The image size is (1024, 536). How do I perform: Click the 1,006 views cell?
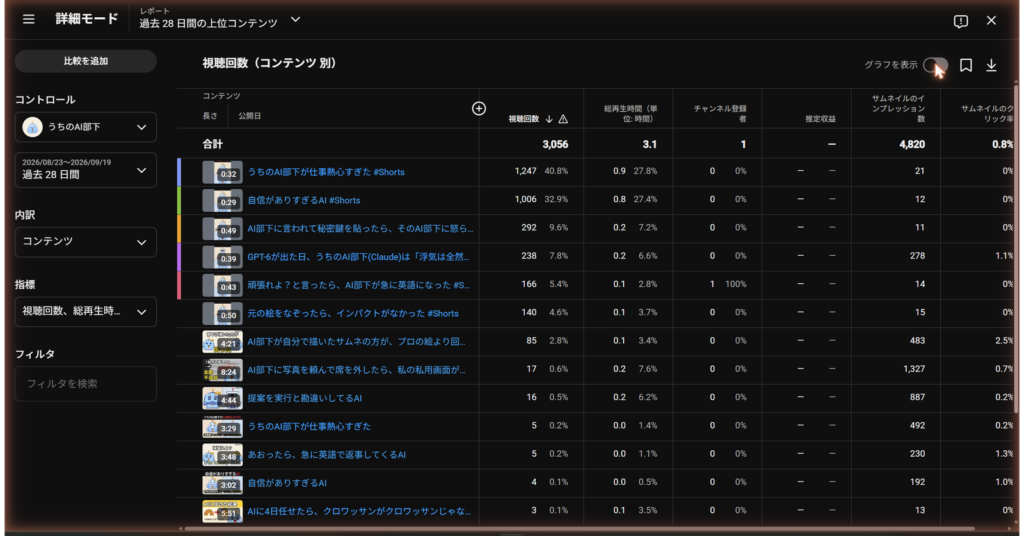coord(525,199)
